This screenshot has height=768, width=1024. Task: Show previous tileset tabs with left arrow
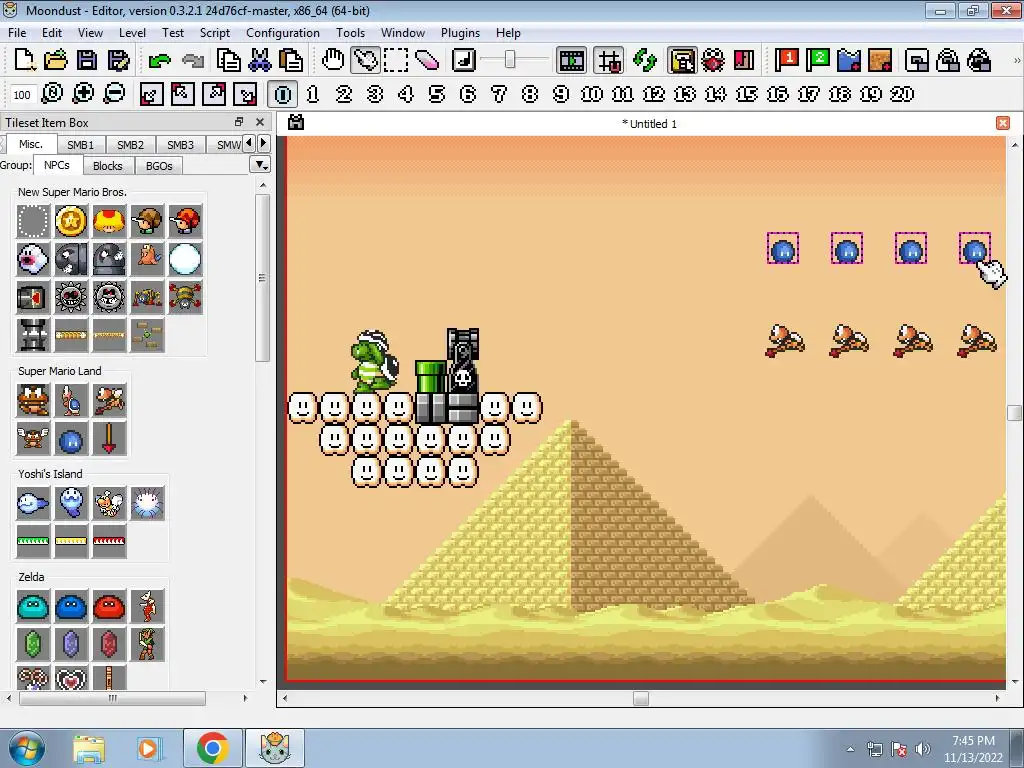(x=249, y=143)
